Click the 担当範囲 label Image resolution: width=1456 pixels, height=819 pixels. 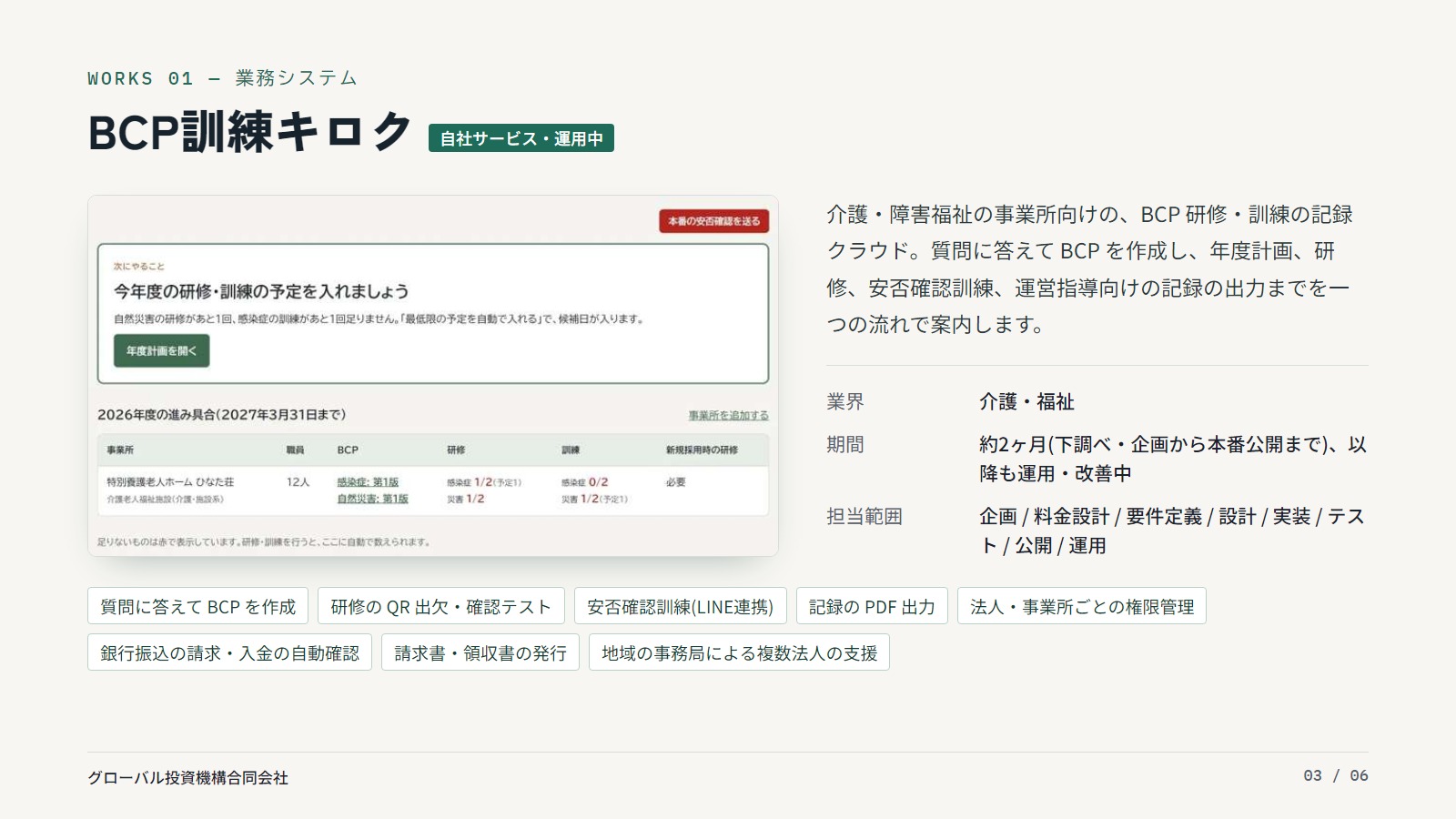[x=864, y=516]
